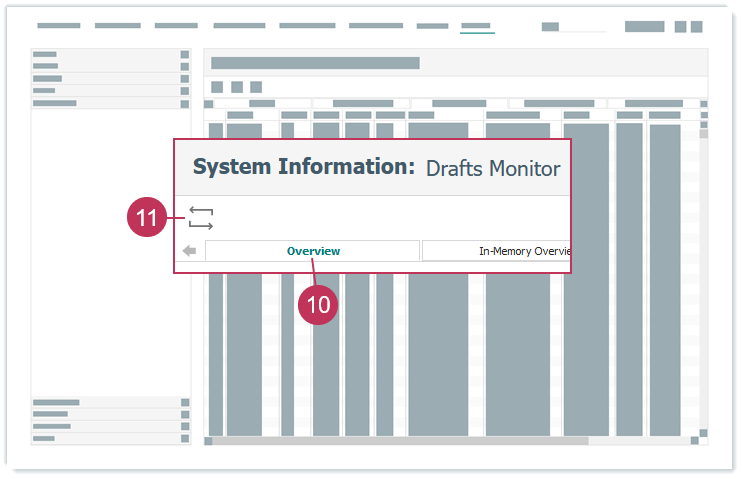
Task: Click the gray back arrow left of Overview
Action: tap(189, 251)
